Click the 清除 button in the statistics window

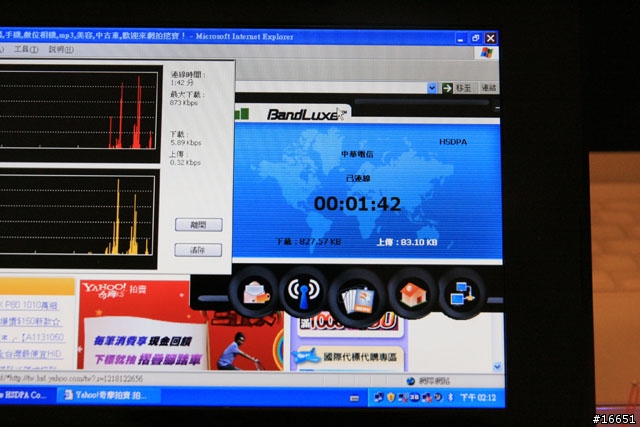(x=198, y=250)
